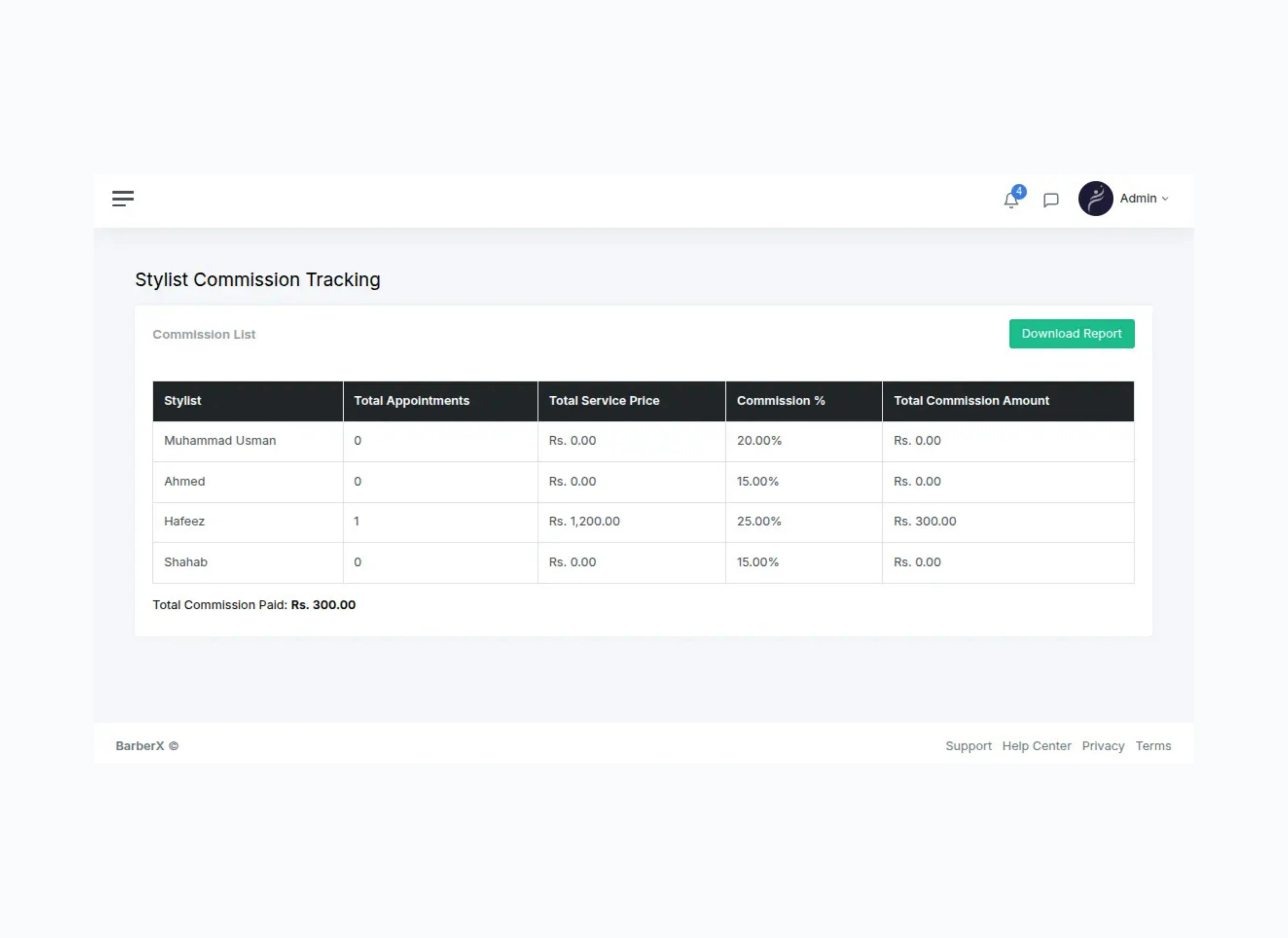Image resolution: width=1288 pixels, height=938 pixels.
Task: Click the Total Service Price header
Action: point(632,401)
